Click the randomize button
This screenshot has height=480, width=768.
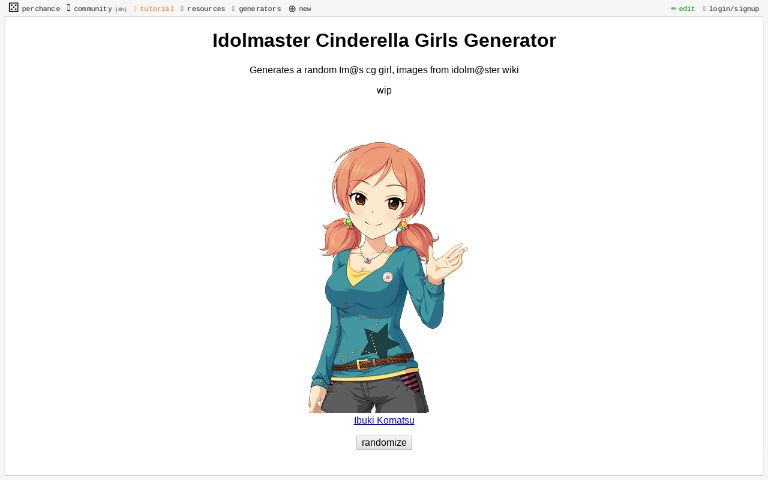(384, 443)
